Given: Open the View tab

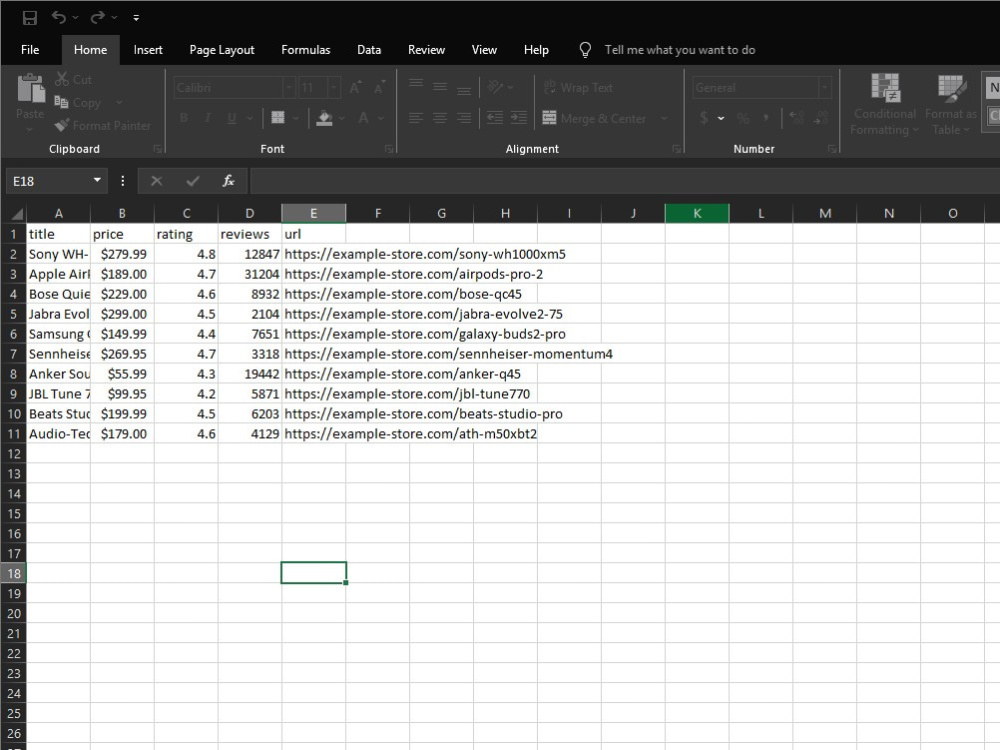Looking at the screenshot, I should coord(484,50).
